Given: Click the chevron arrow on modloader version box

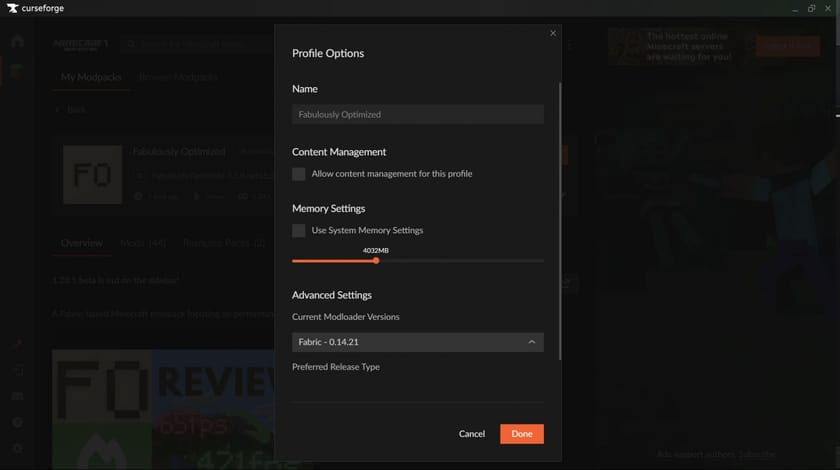Looking at the screenshot, I should pos(532,342).
